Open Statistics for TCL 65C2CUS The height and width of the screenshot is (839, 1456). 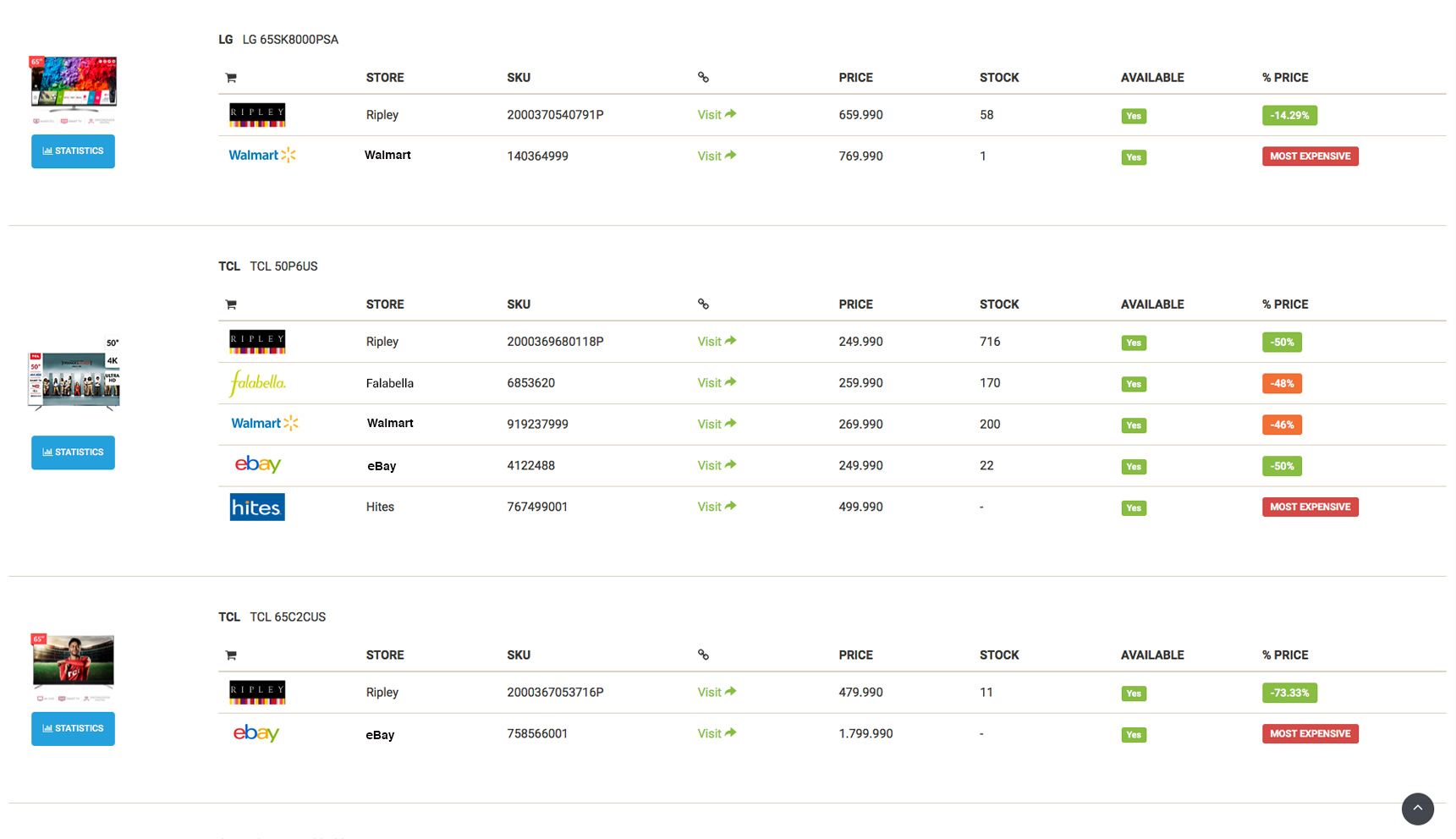(74, 728)
